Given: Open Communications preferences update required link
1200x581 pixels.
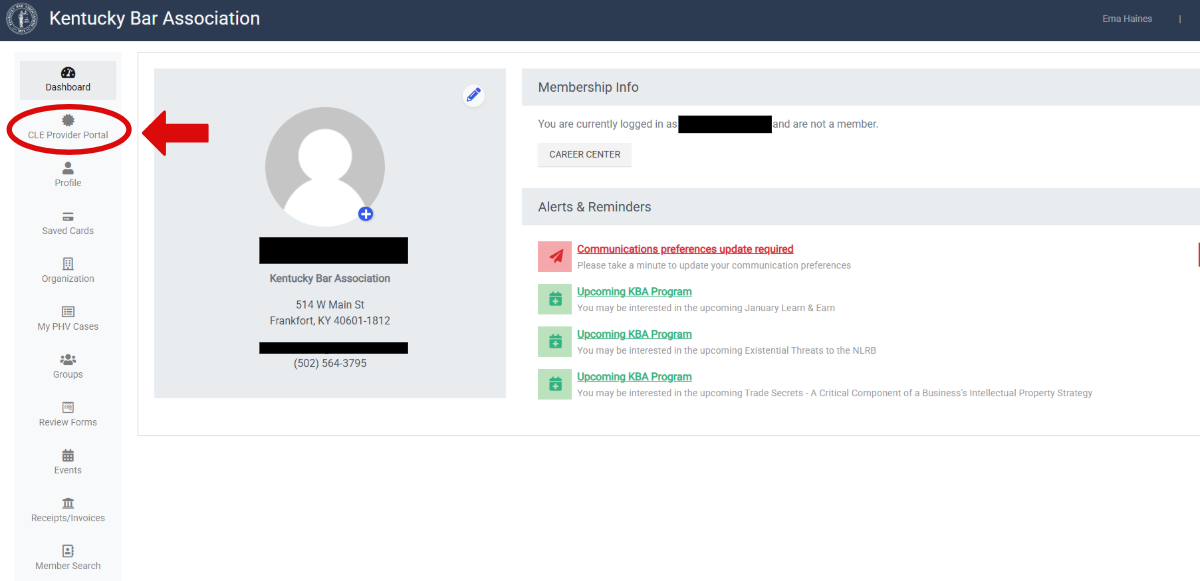Looking at the screenshot, I should click(685, 249).
